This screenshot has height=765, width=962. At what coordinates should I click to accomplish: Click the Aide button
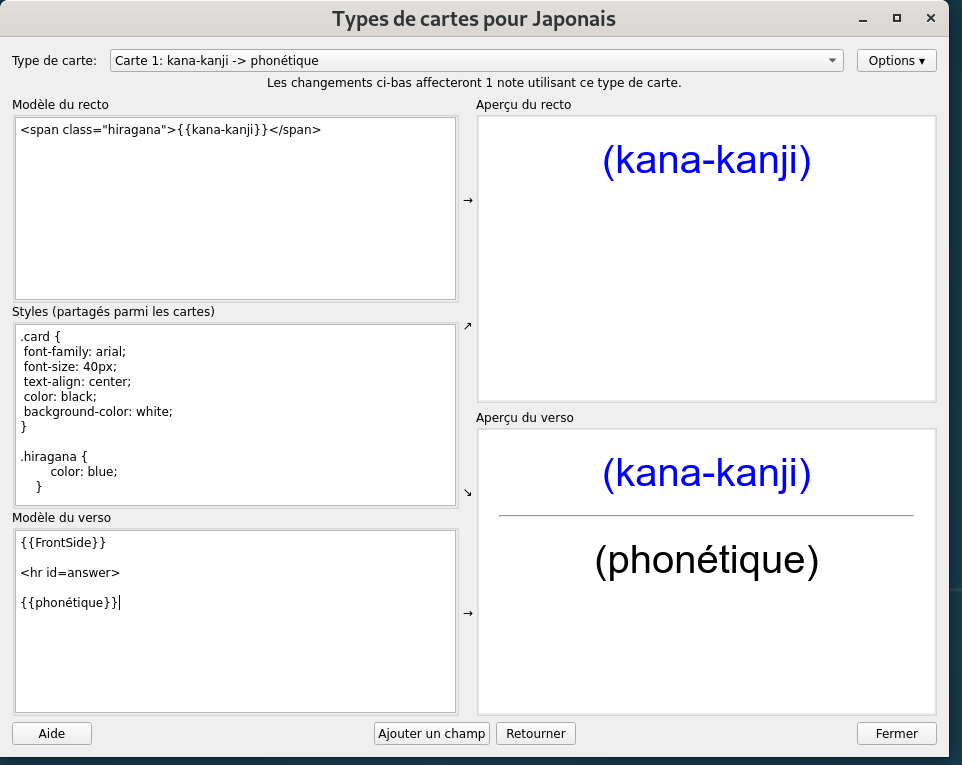pyautogui.click(x=52, y=734)
